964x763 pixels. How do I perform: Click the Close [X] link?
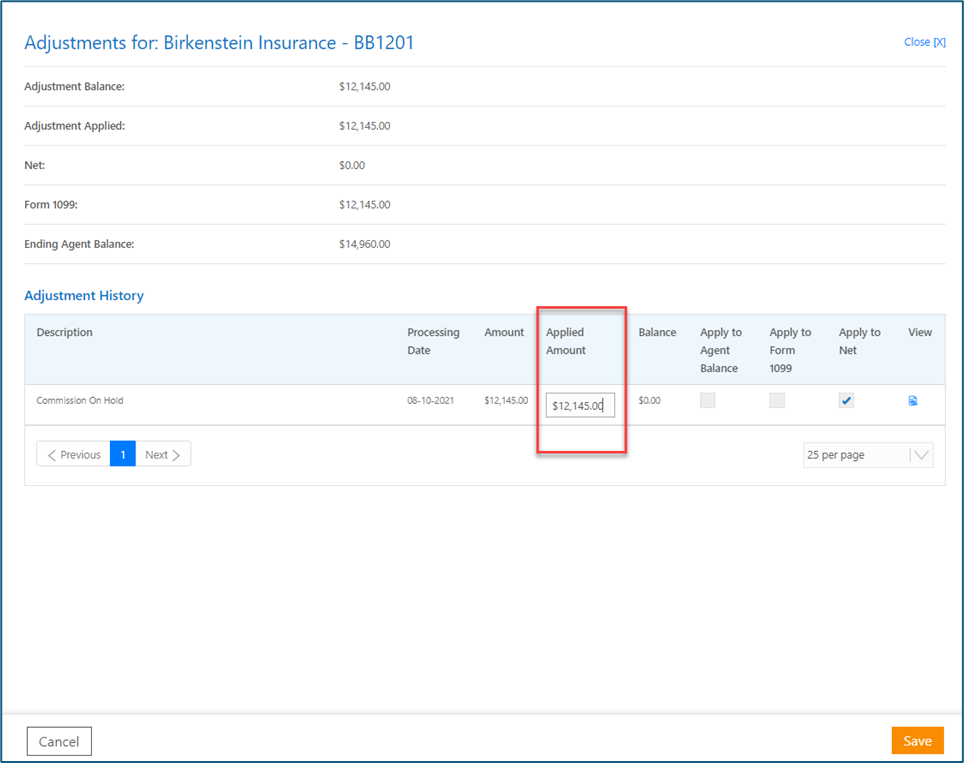924,42
